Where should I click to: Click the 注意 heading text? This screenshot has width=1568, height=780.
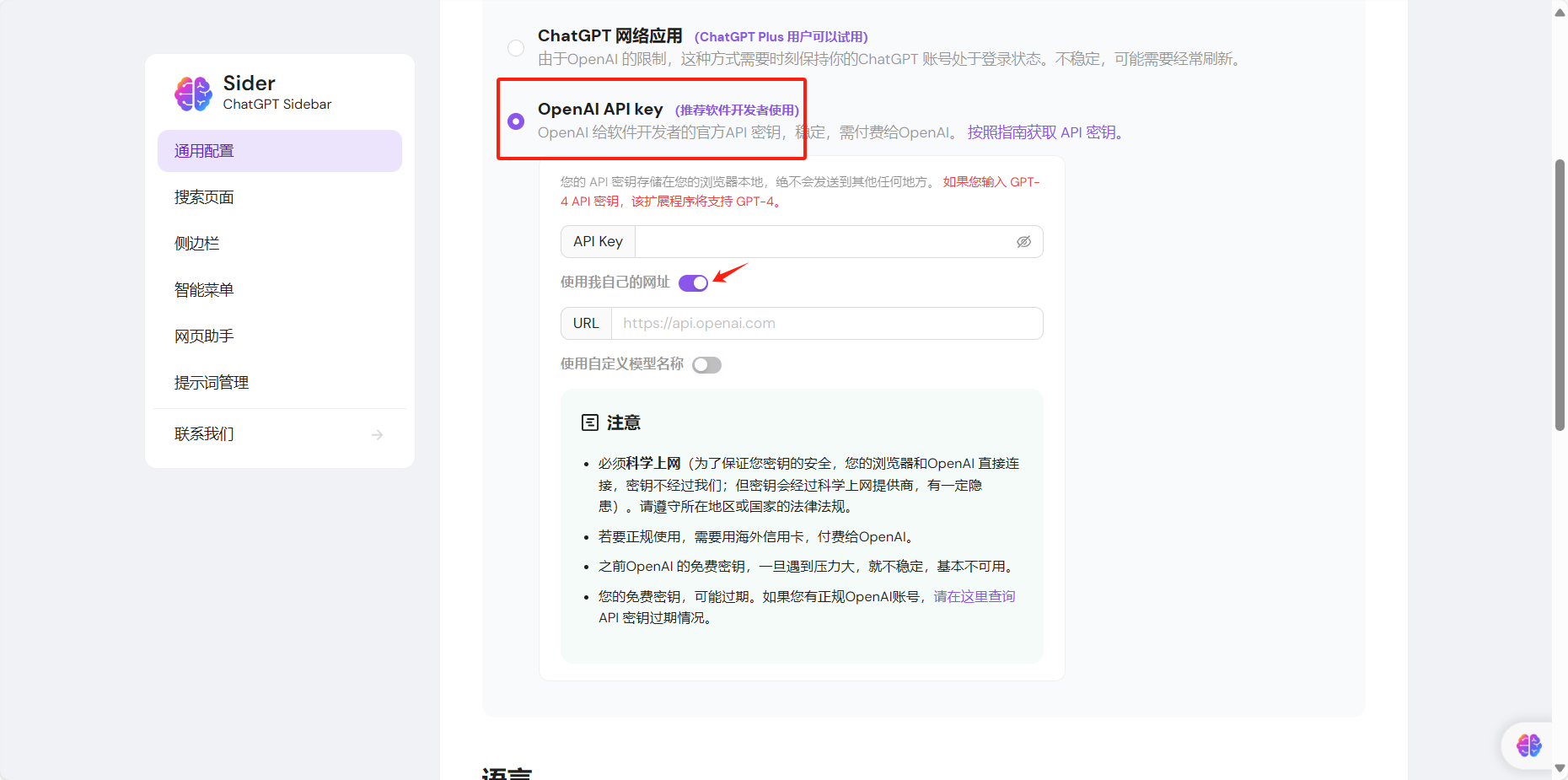624,422
